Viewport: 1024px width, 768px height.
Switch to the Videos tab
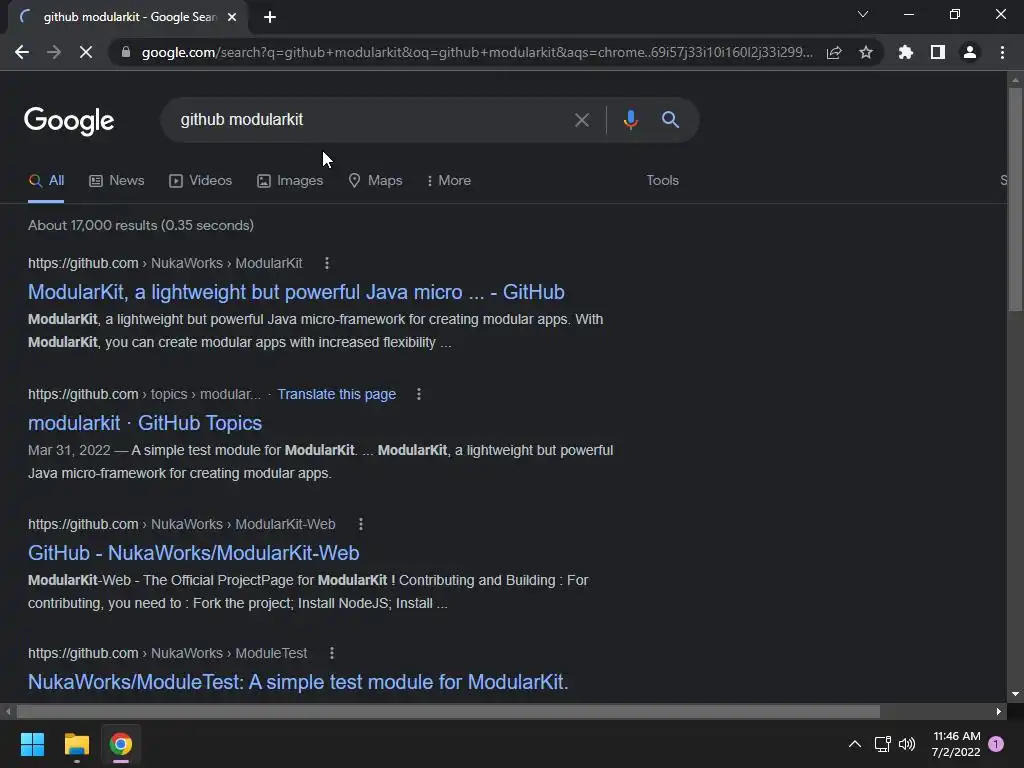[200, 181]
